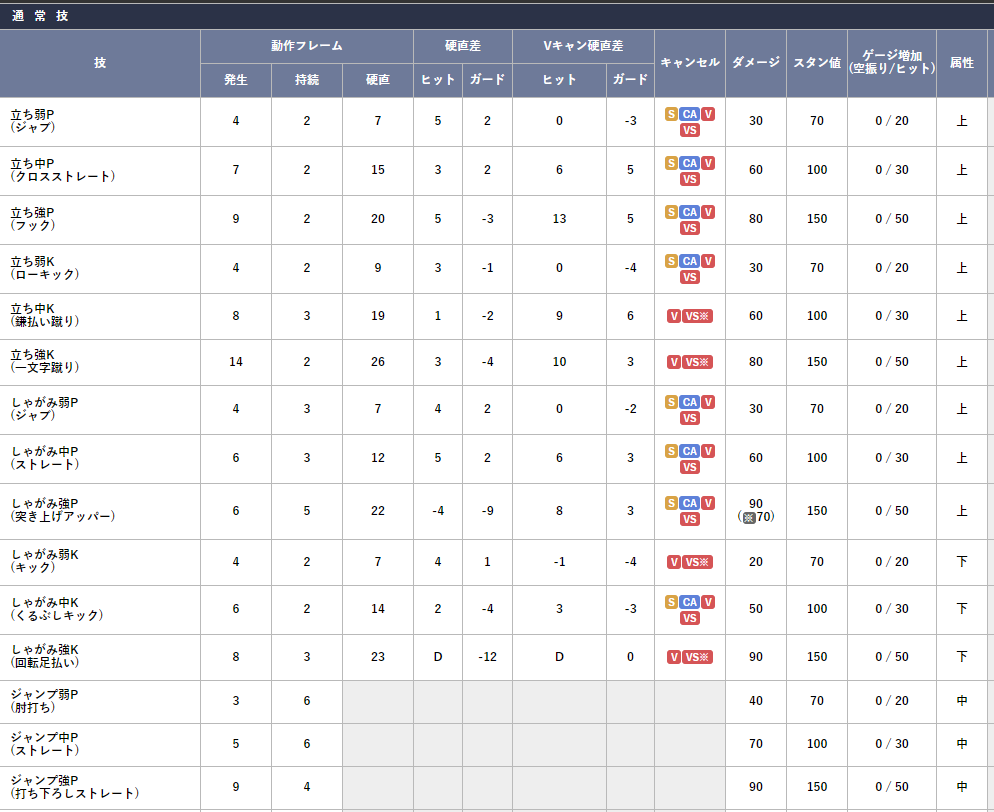
Task: Click recovery value 26 in 立ち強K row
Action: 378,362
